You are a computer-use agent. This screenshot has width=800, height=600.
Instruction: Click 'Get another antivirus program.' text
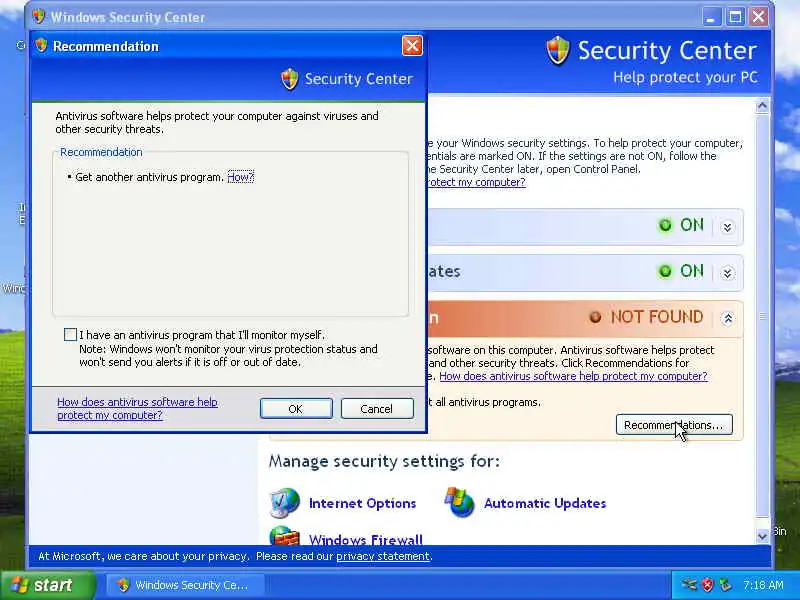[x=149, y=177]
